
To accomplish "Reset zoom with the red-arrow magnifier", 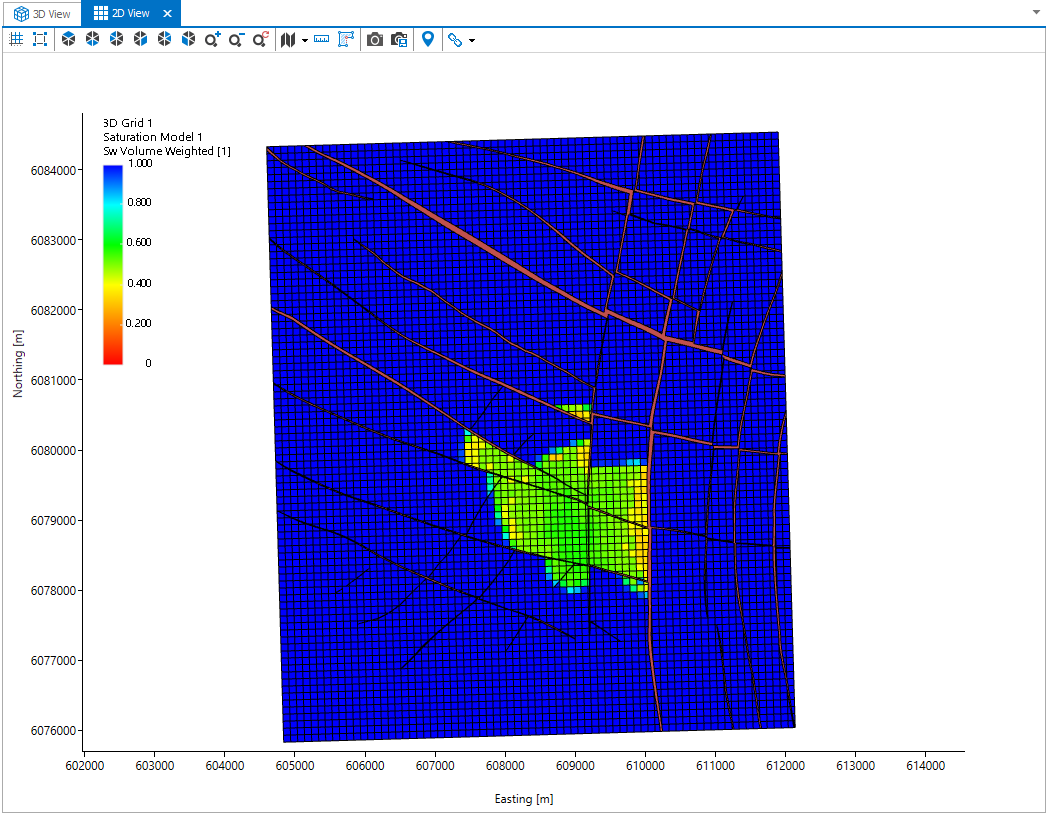I will (260, 39).
